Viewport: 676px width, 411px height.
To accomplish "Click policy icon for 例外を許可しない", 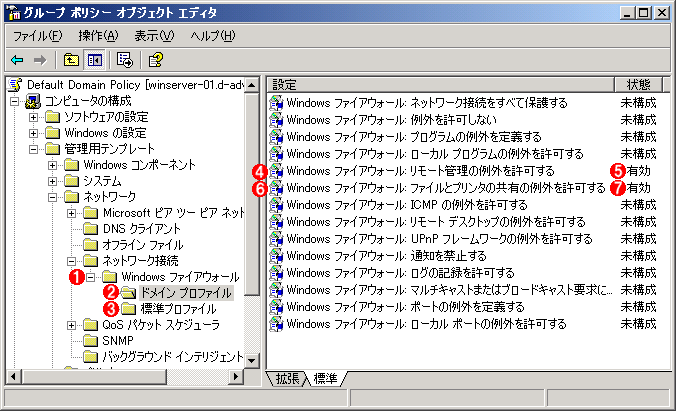I will pyautogui.click(x=276, y=119).
